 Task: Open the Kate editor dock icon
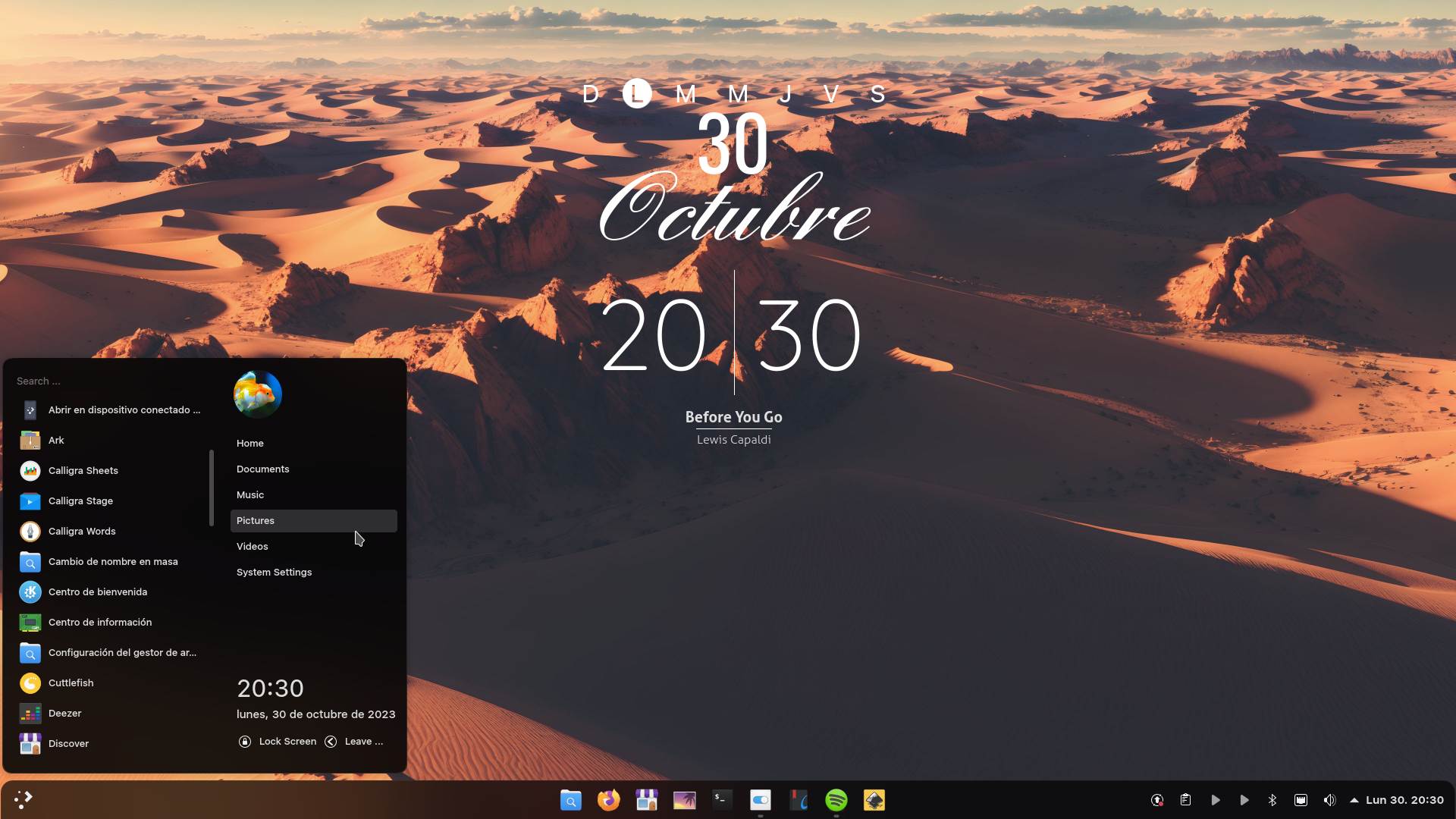(x=799, y=800)
